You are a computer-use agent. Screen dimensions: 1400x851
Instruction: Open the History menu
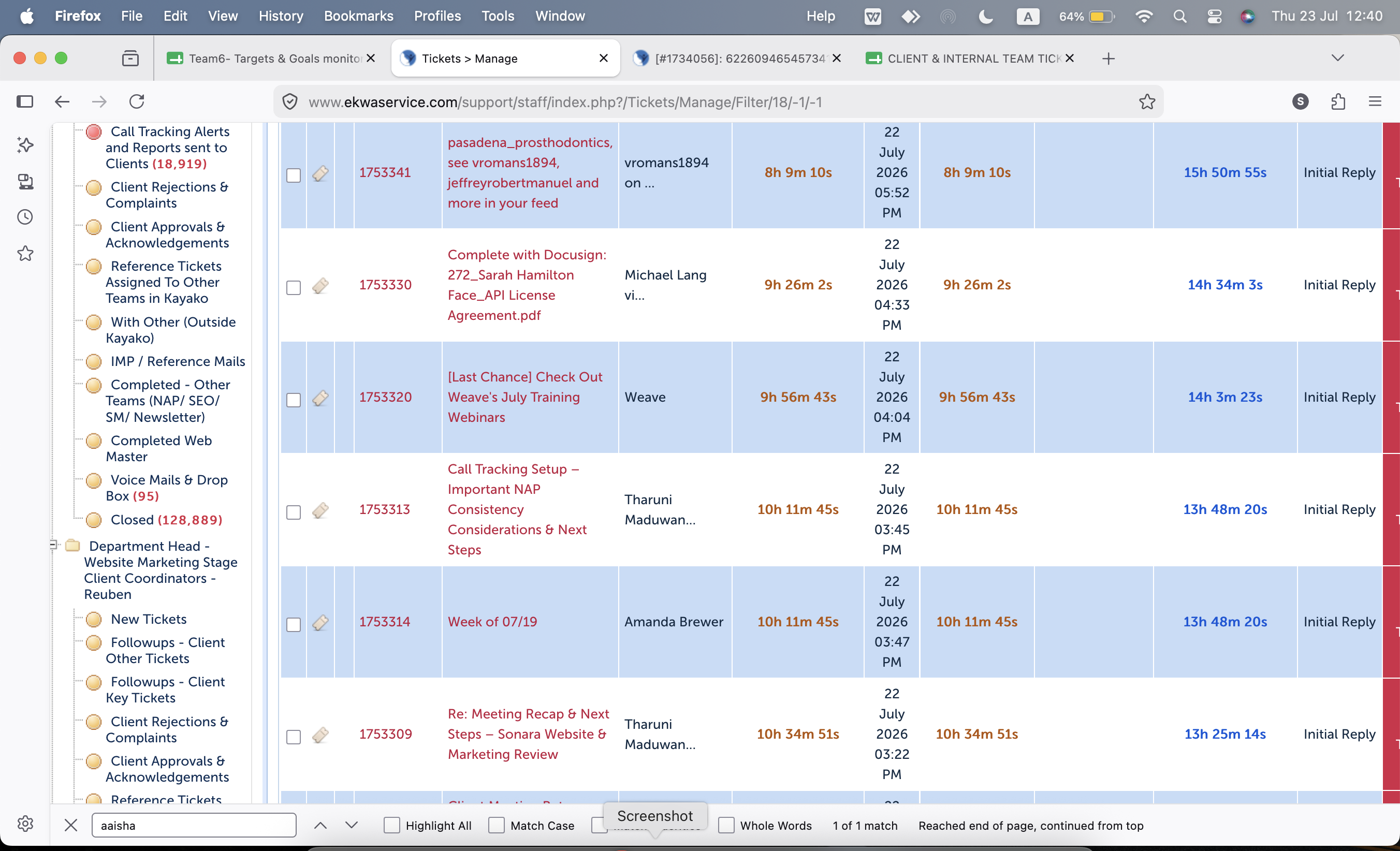pos(281,16)
